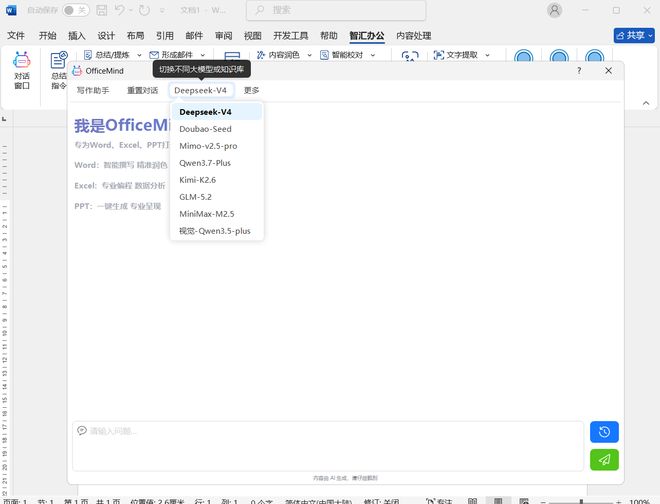
Task: Click the screen capture icon left of 文字提取
Action: coord(410,56)
